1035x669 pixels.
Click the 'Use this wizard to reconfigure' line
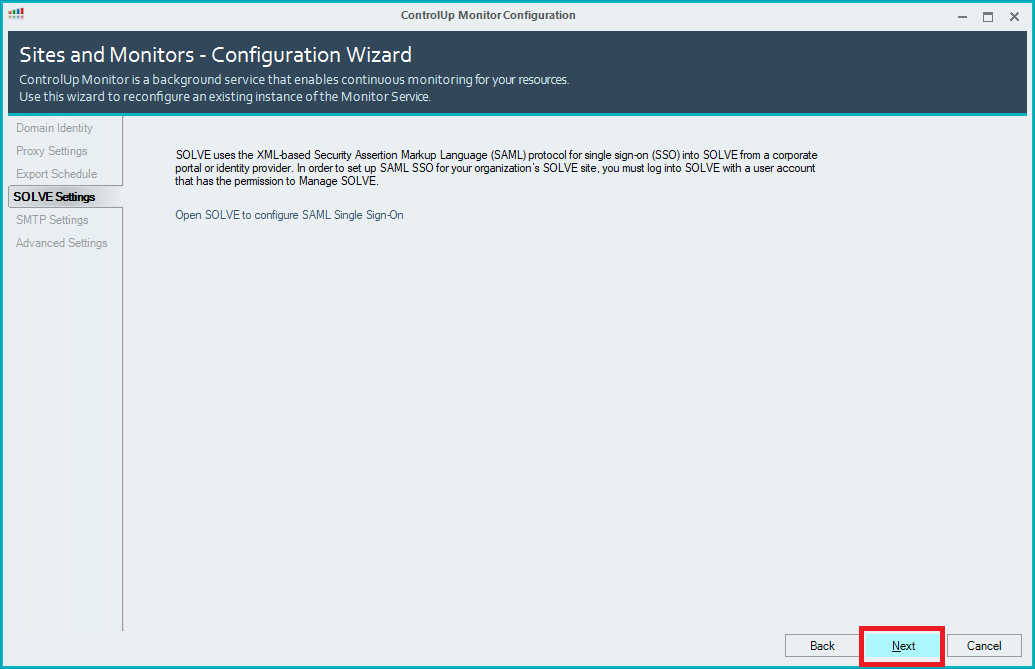coord(225,97)
